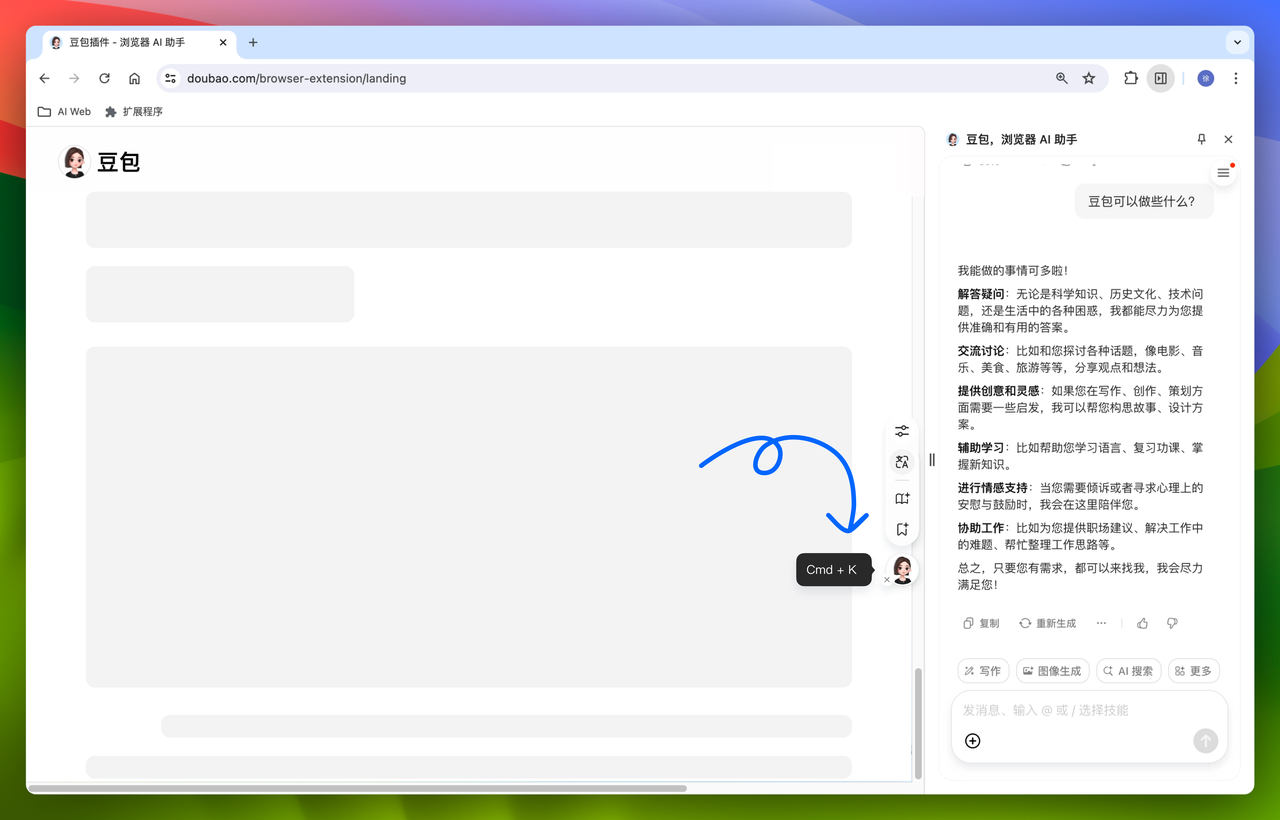This screenshot has height=820, width=1280.
Task: Copy the response with 复制 button
Action: click(x=981, y=623)
